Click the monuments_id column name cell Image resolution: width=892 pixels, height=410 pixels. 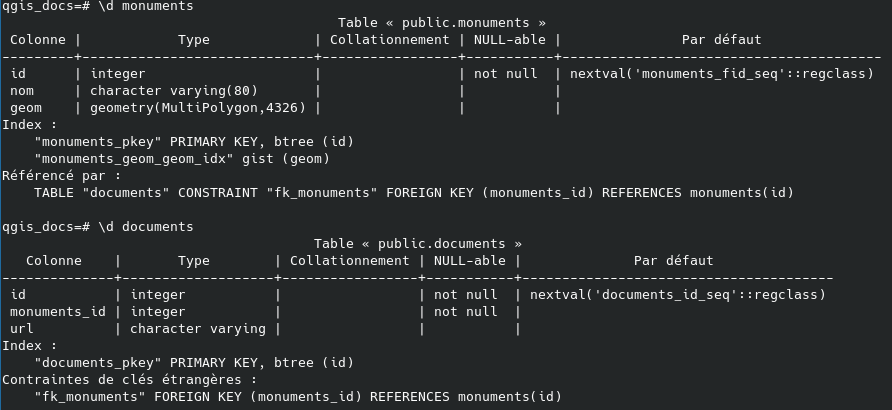[x=58, y=312]
